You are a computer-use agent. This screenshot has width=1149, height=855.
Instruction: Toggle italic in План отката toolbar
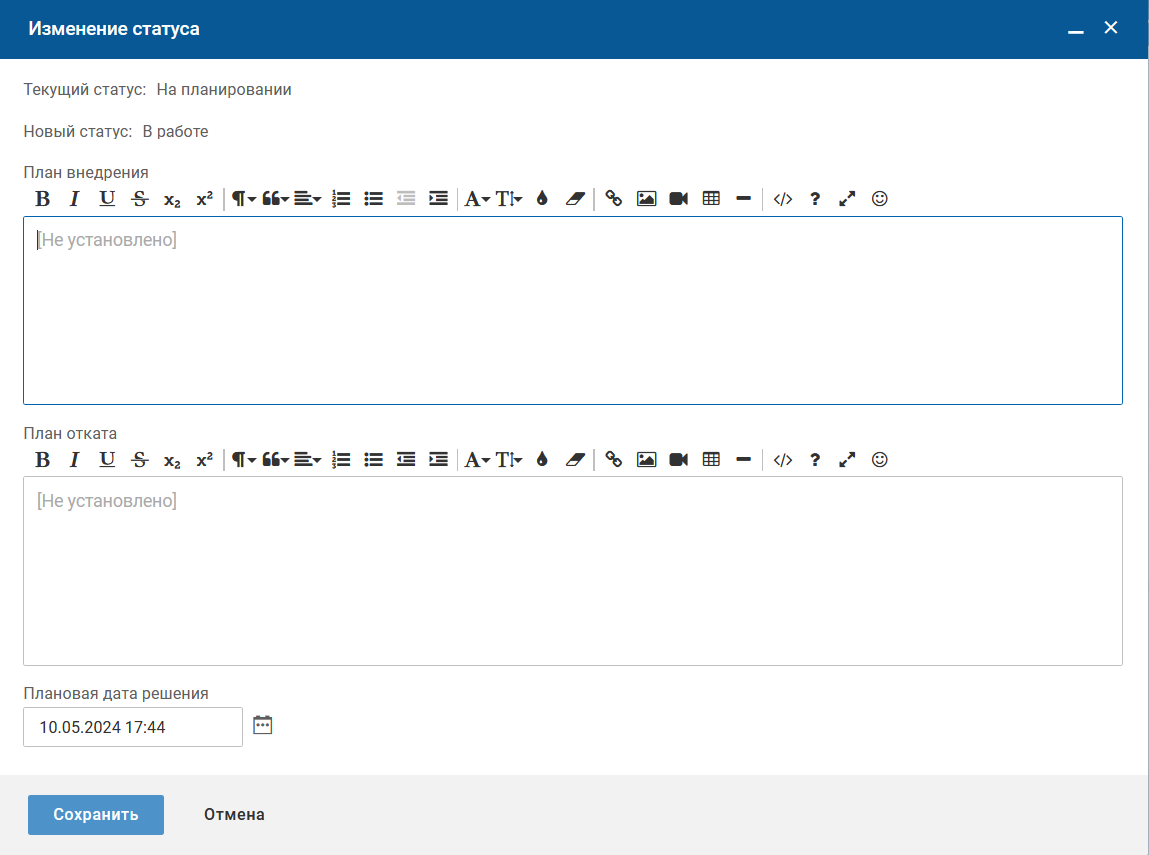tap(74, 460)
